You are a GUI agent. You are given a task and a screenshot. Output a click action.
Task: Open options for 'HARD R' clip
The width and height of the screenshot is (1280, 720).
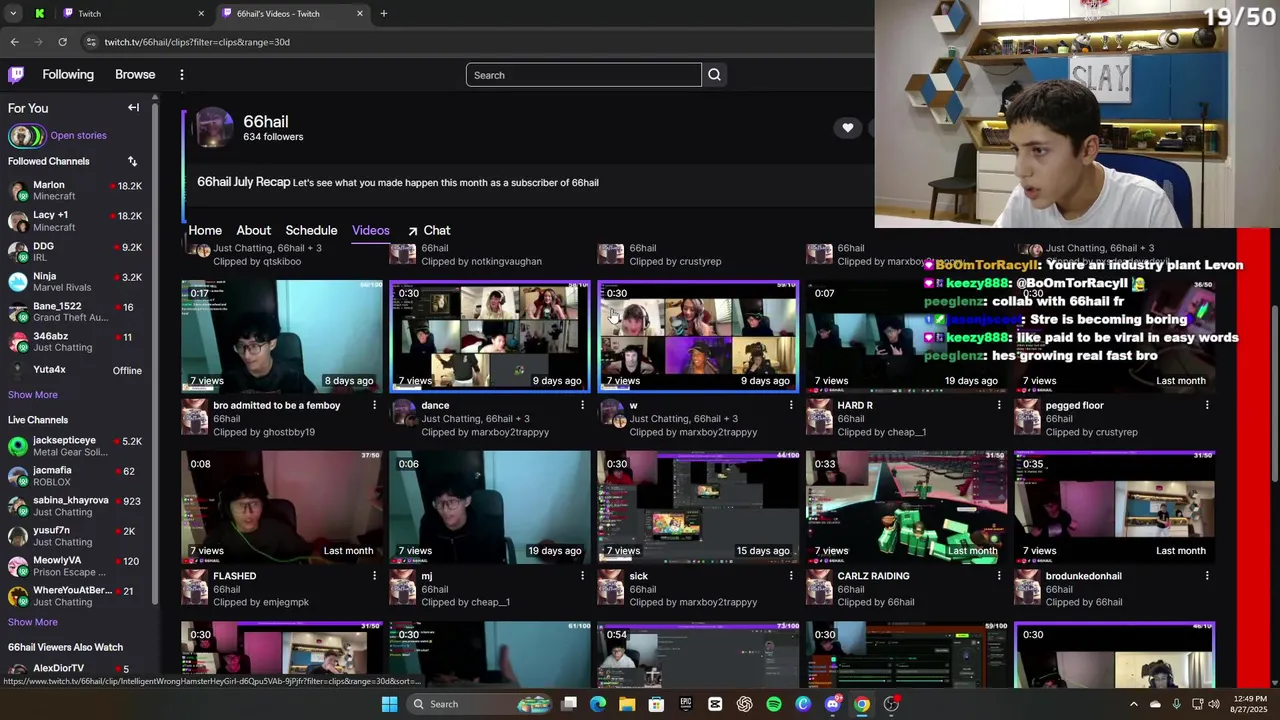coord(998,405)
